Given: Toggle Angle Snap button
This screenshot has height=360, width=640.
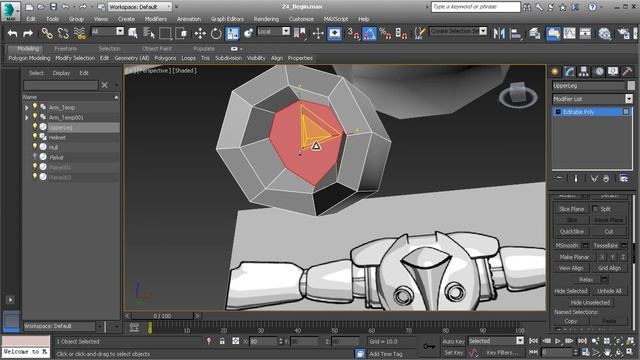Looking at the screenshot, I should click(x=369, y=33).
